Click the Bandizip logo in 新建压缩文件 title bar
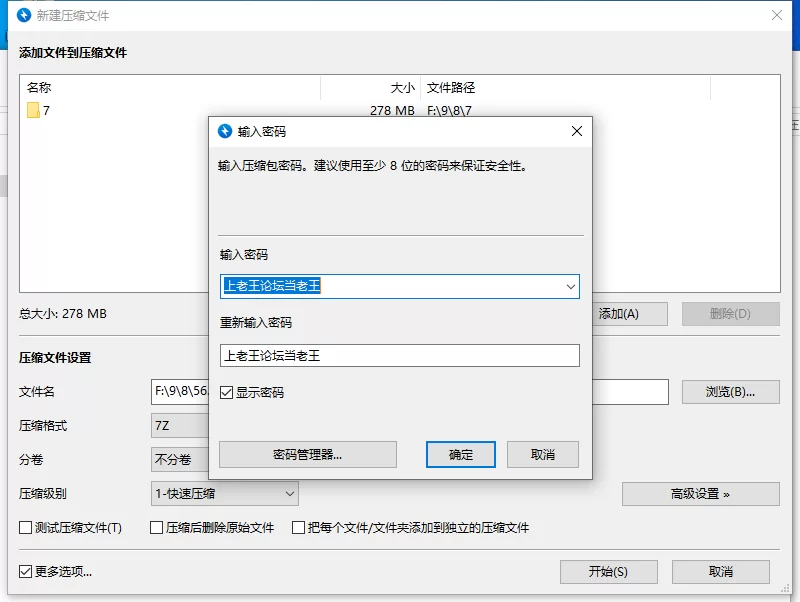This screenshot has width=800, height=602. (24, 15)
